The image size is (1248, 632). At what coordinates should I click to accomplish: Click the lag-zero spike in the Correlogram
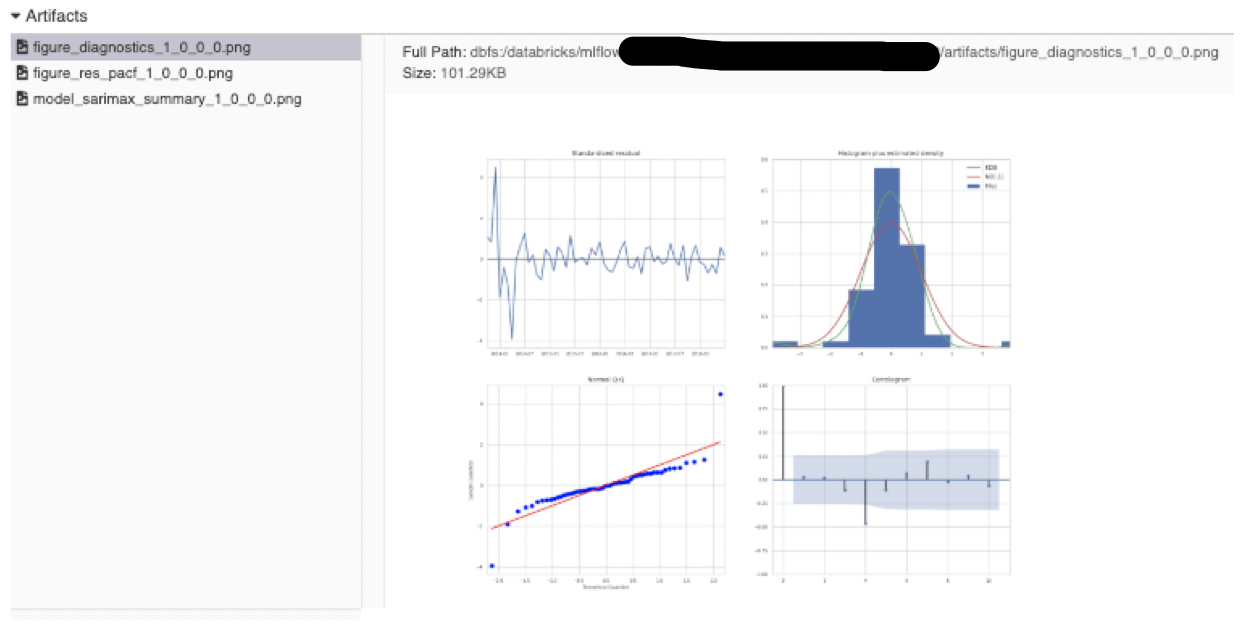tap(783, 432)
